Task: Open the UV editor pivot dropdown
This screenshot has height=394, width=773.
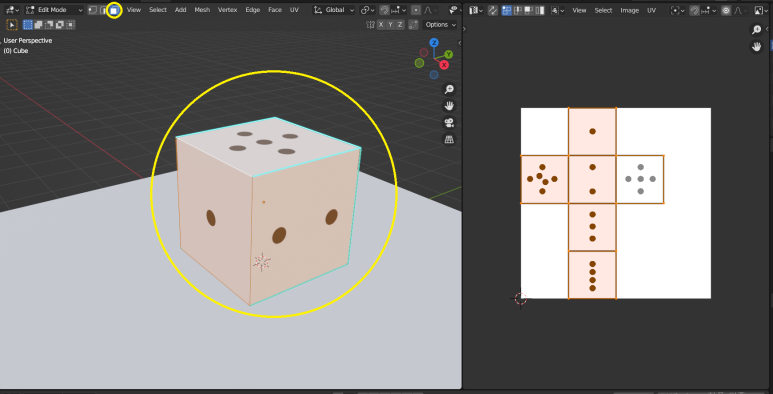Action: pyautogui.click(x=678, y=10)
